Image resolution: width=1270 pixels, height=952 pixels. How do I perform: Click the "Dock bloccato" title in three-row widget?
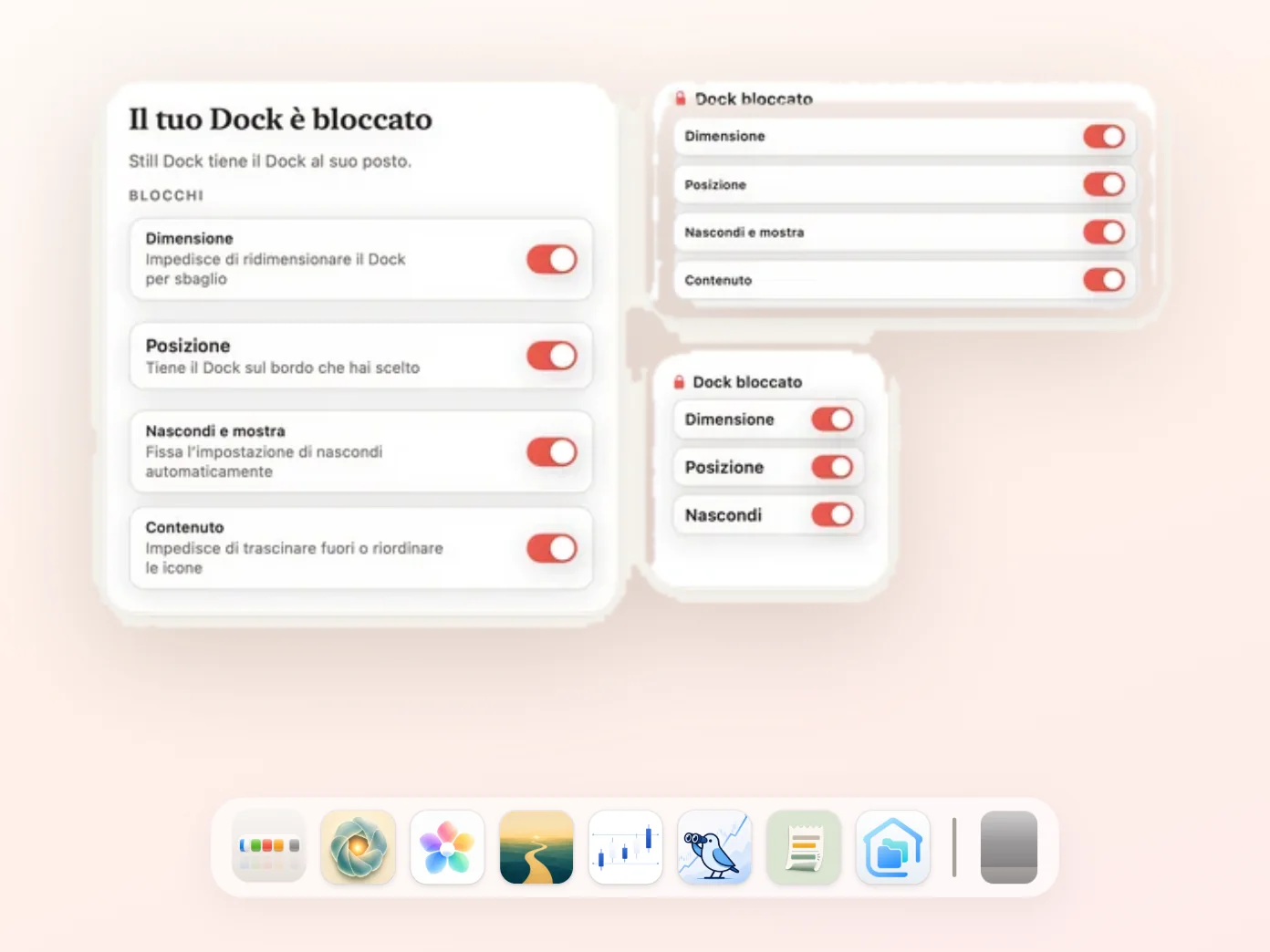click(x=747, y=382)
